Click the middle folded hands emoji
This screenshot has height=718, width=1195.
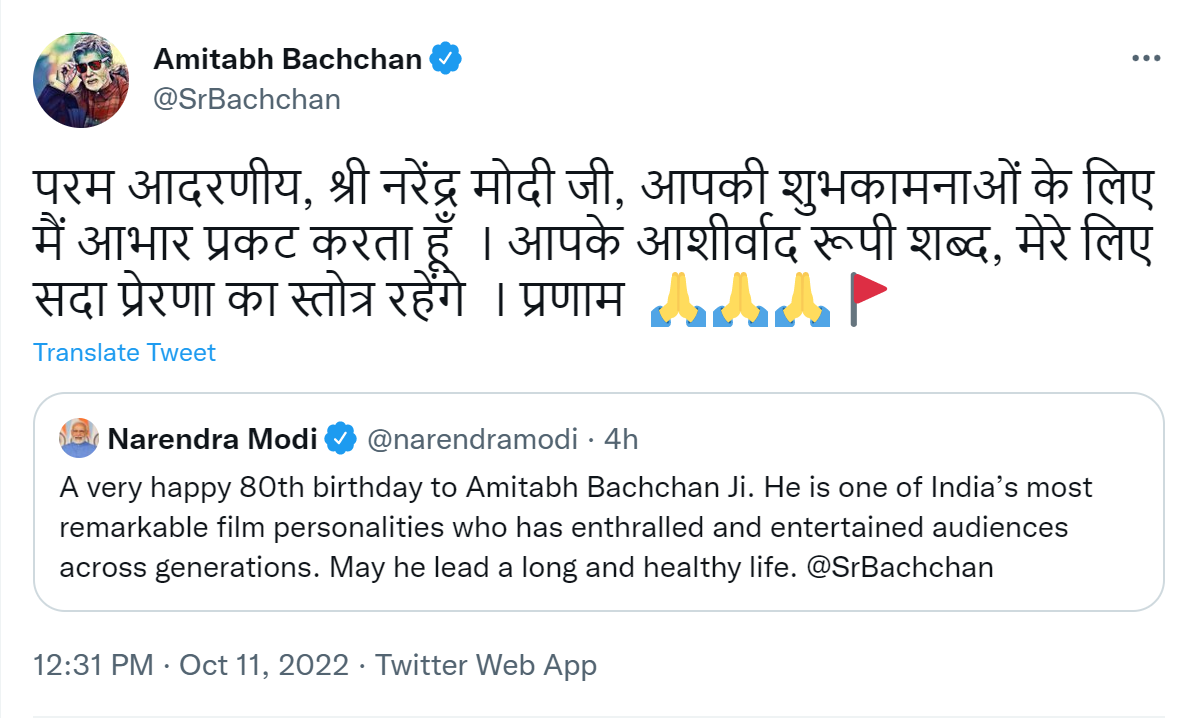740,300
